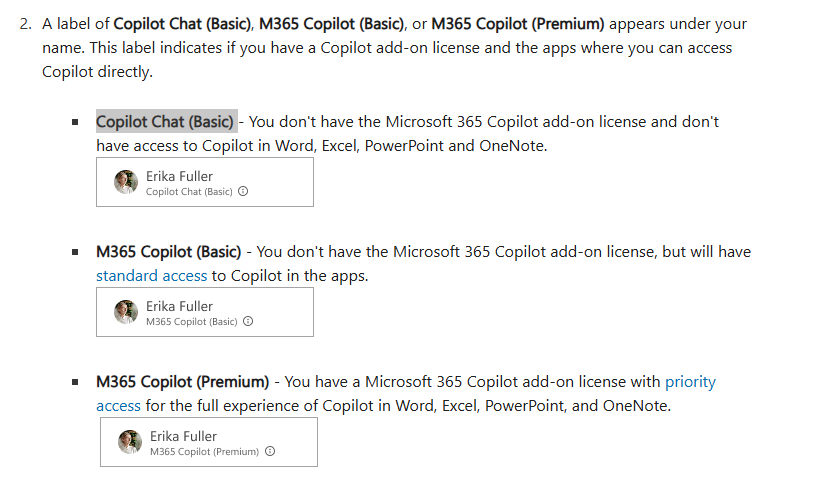Image resolution: width=815 pixels, height=495 pixels.
Task: Click Erika Fuller's avatar in the Copilot Chat card
Action: (126, 182)
